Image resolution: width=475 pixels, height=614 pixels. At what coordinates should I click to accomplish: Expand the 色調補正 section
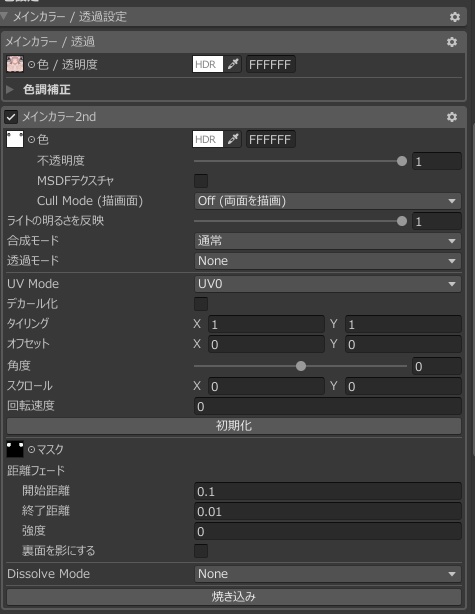[10, 90]
